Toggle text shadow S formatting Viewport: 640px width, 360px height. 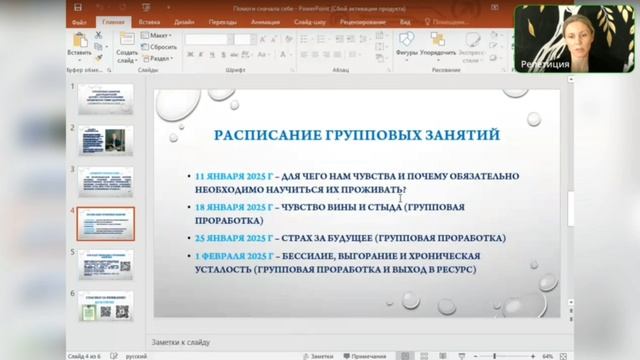[x=223, y=54]
